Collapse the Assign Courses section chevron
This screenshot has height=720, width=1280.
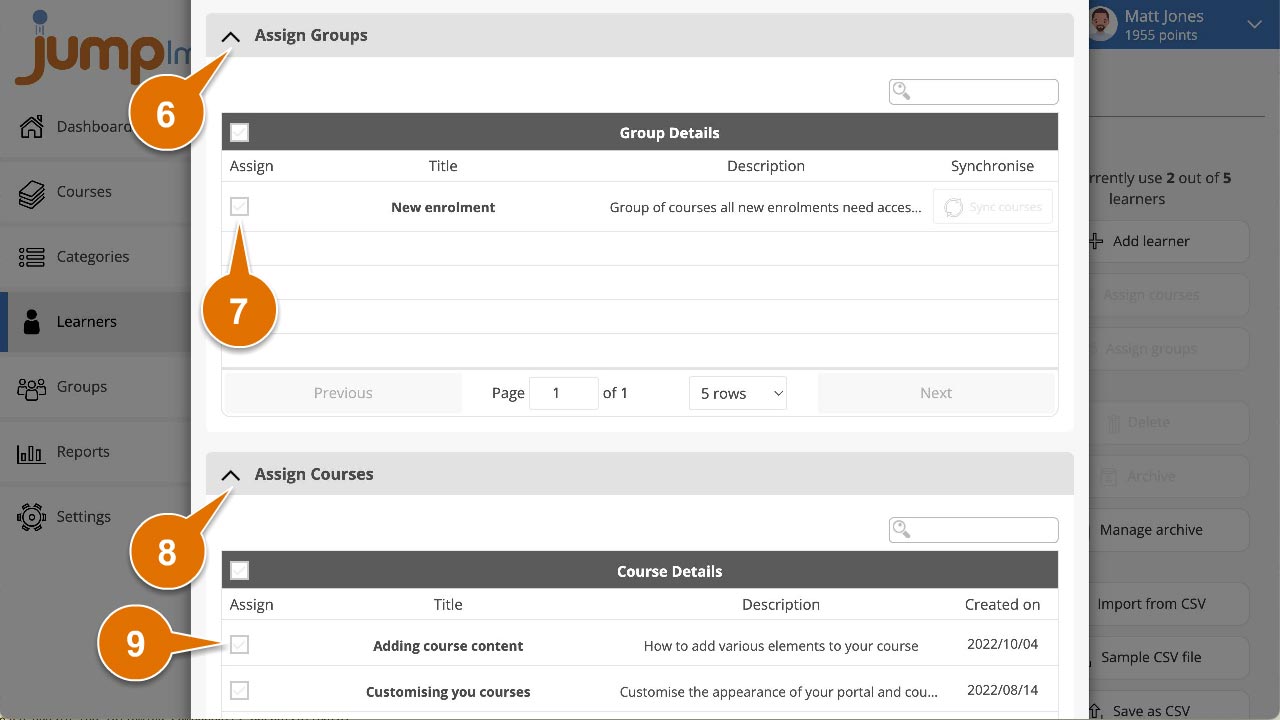pos(230,475)
